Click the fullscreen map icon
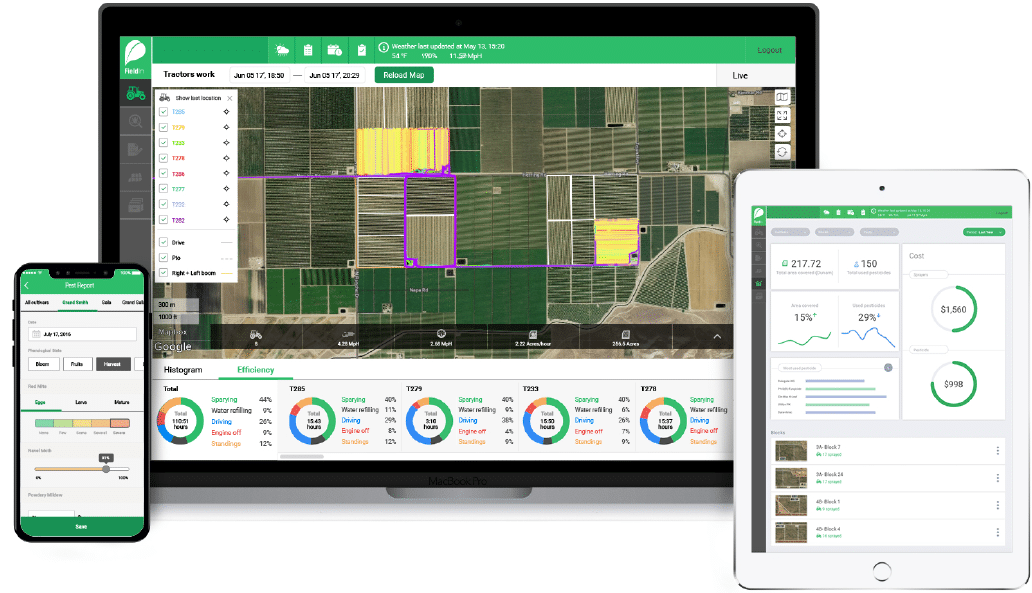This screenshot has height=593, width=1032. click(782, 115)
